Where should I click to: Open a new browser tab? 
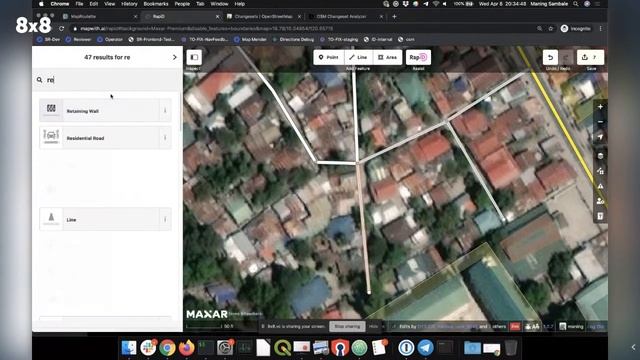[394, 17]
